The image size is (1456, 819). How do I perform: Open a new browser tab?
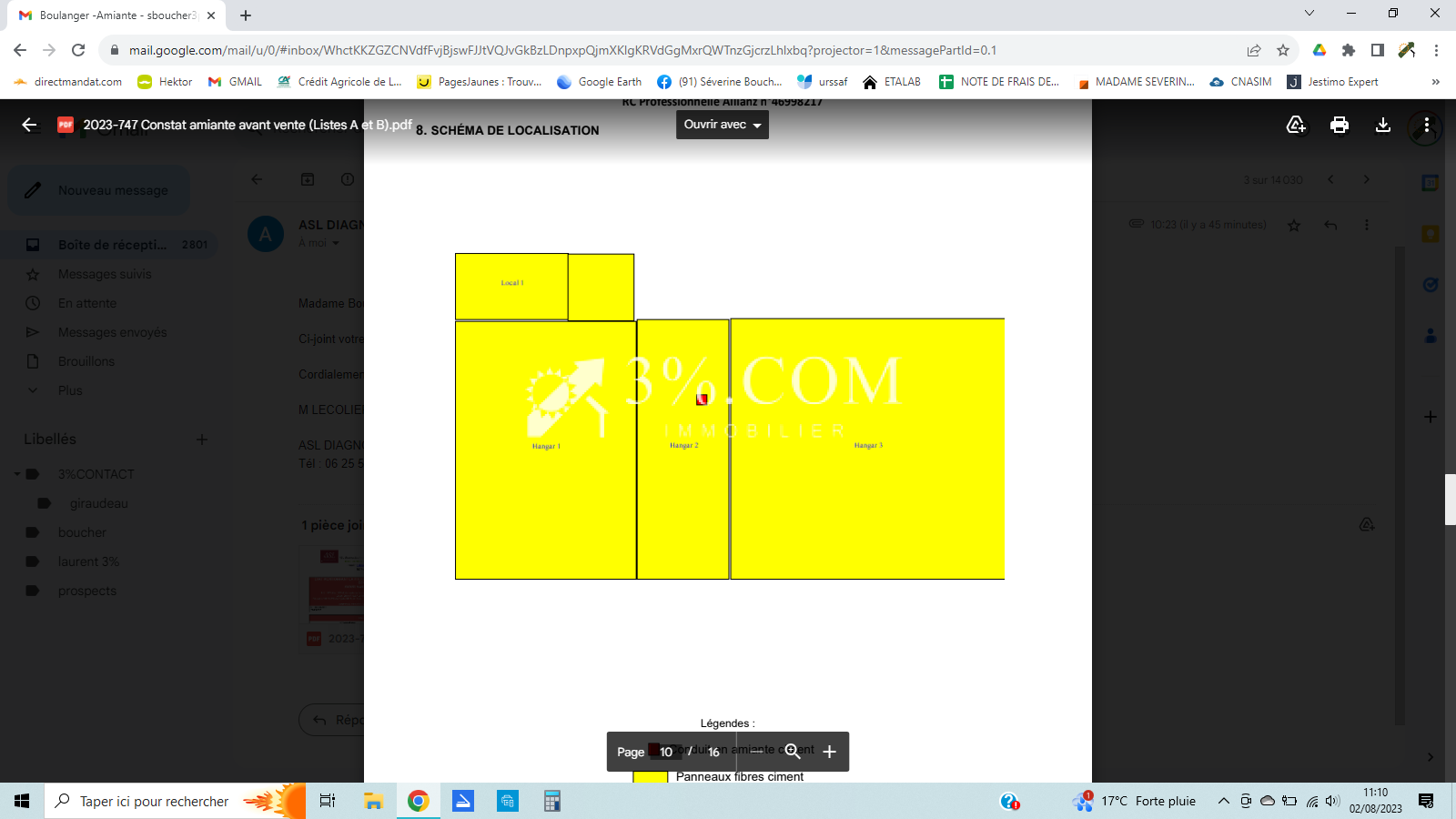pos(246,15)
